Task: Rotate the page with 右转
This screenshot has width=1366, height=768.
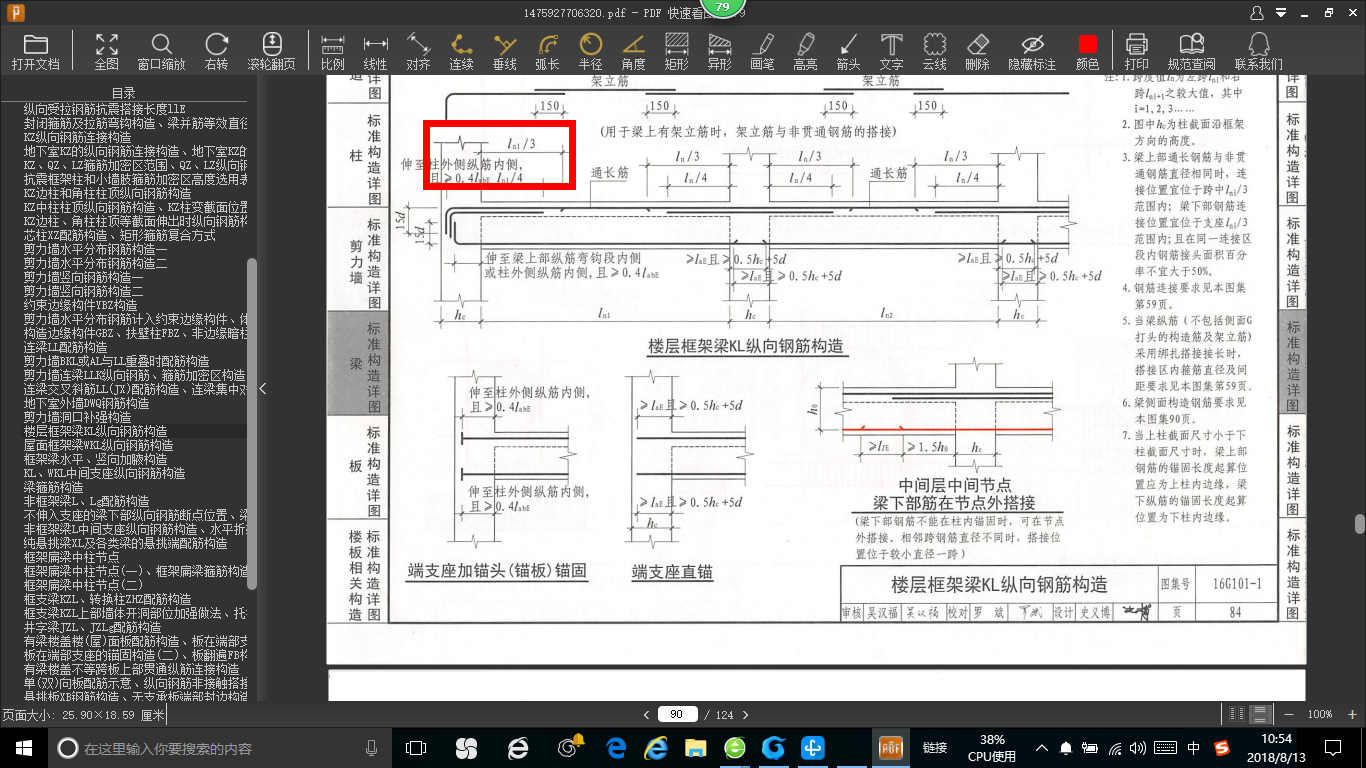Action: 216,51
